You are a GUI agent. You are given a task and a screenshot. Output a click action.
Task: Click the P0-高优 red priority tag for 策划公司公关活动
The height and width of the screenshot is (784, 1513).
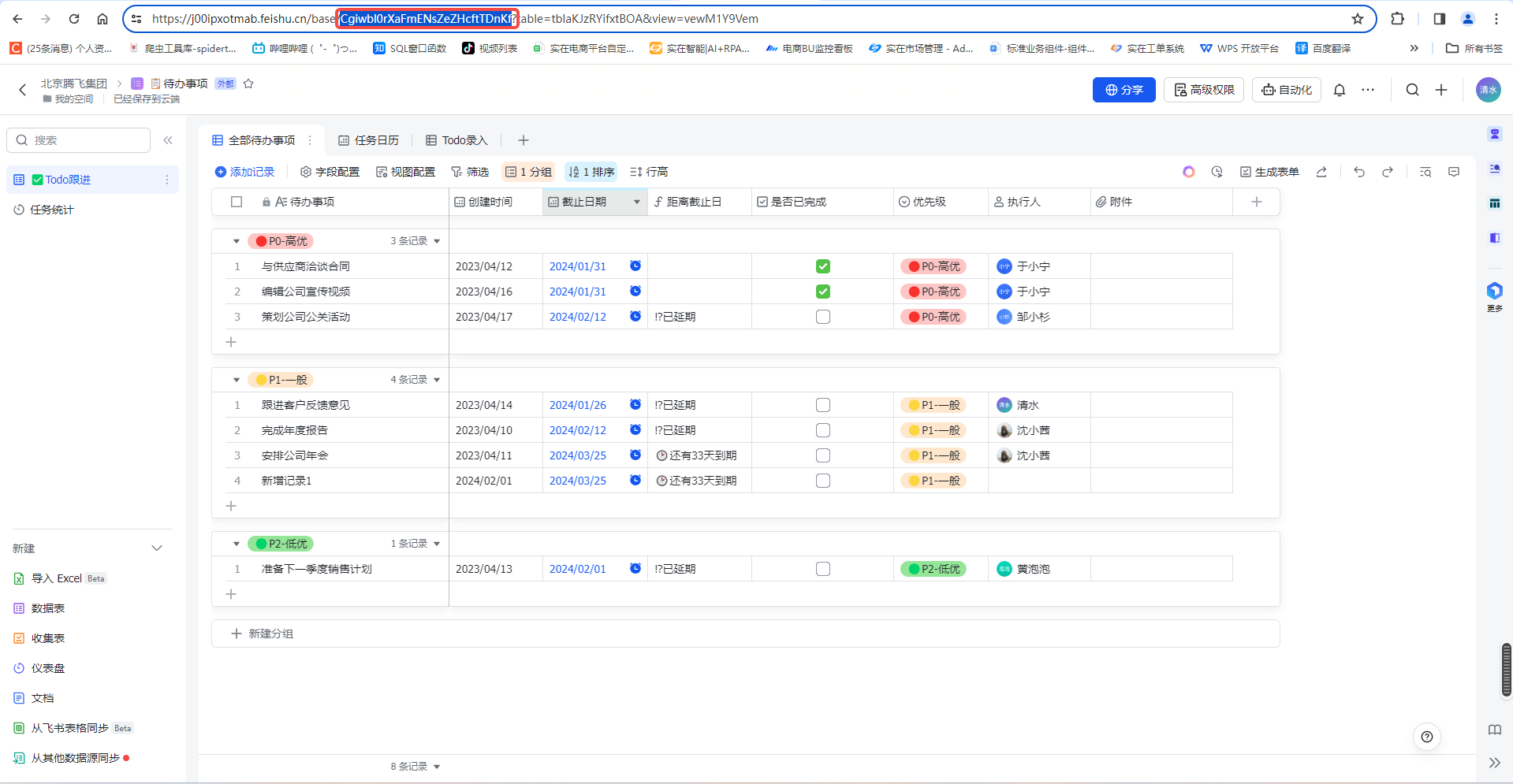point(934,317)
